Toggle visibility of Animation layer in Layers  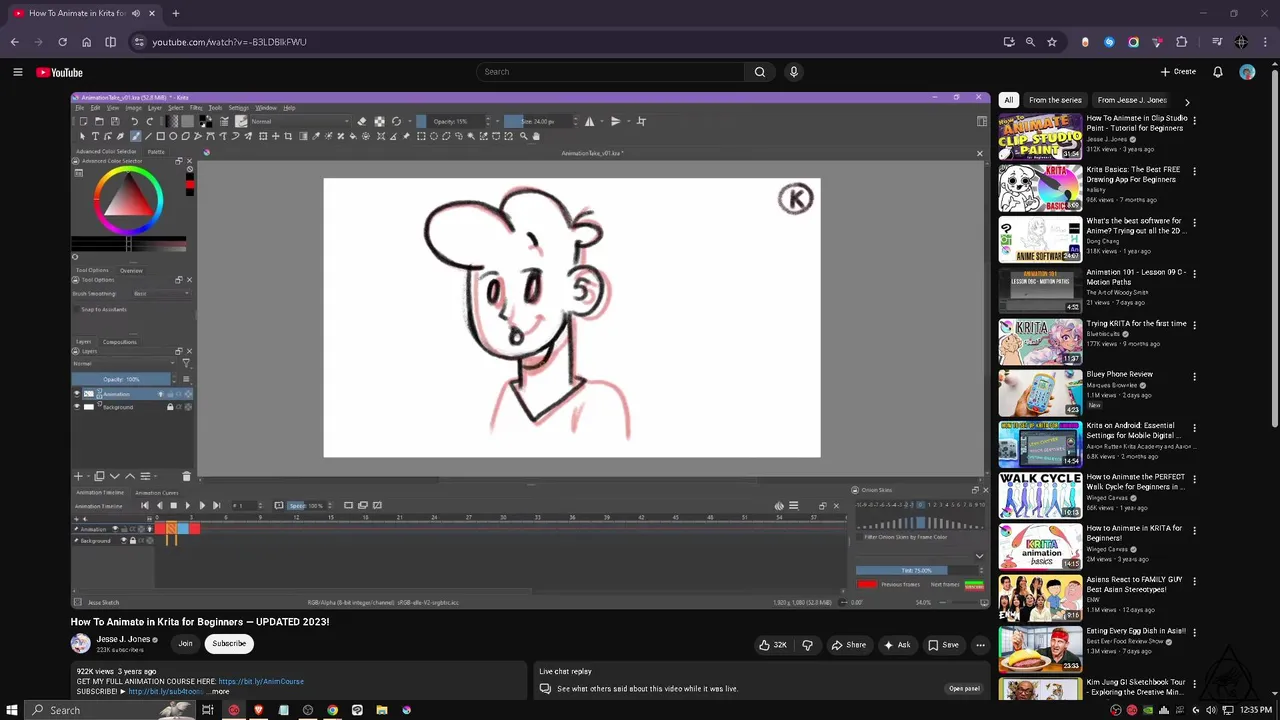point(77,394)
